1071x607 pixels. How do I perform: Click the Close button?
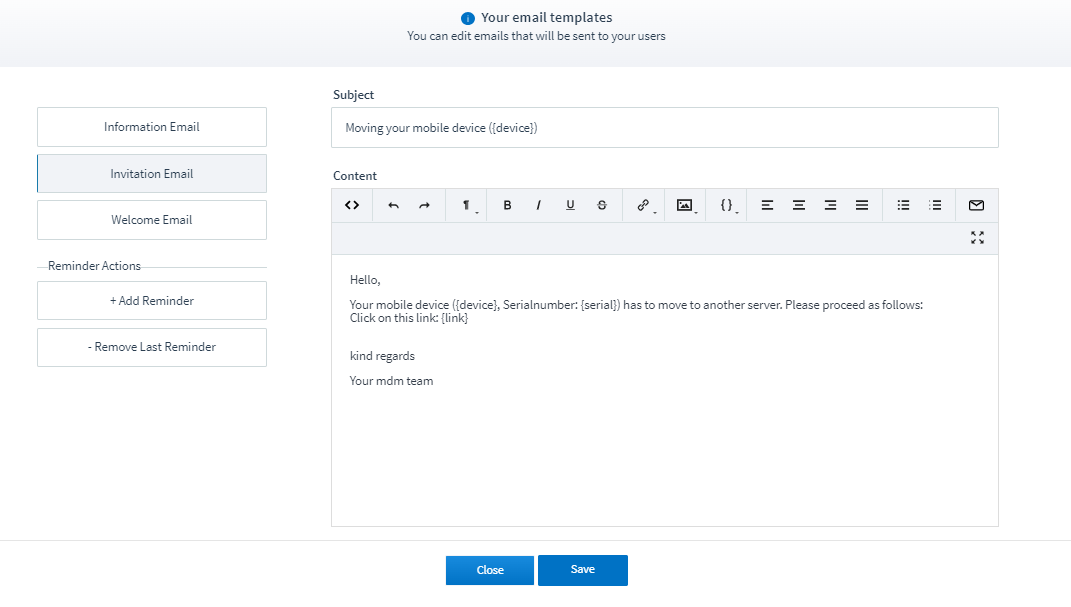(490, 570)
